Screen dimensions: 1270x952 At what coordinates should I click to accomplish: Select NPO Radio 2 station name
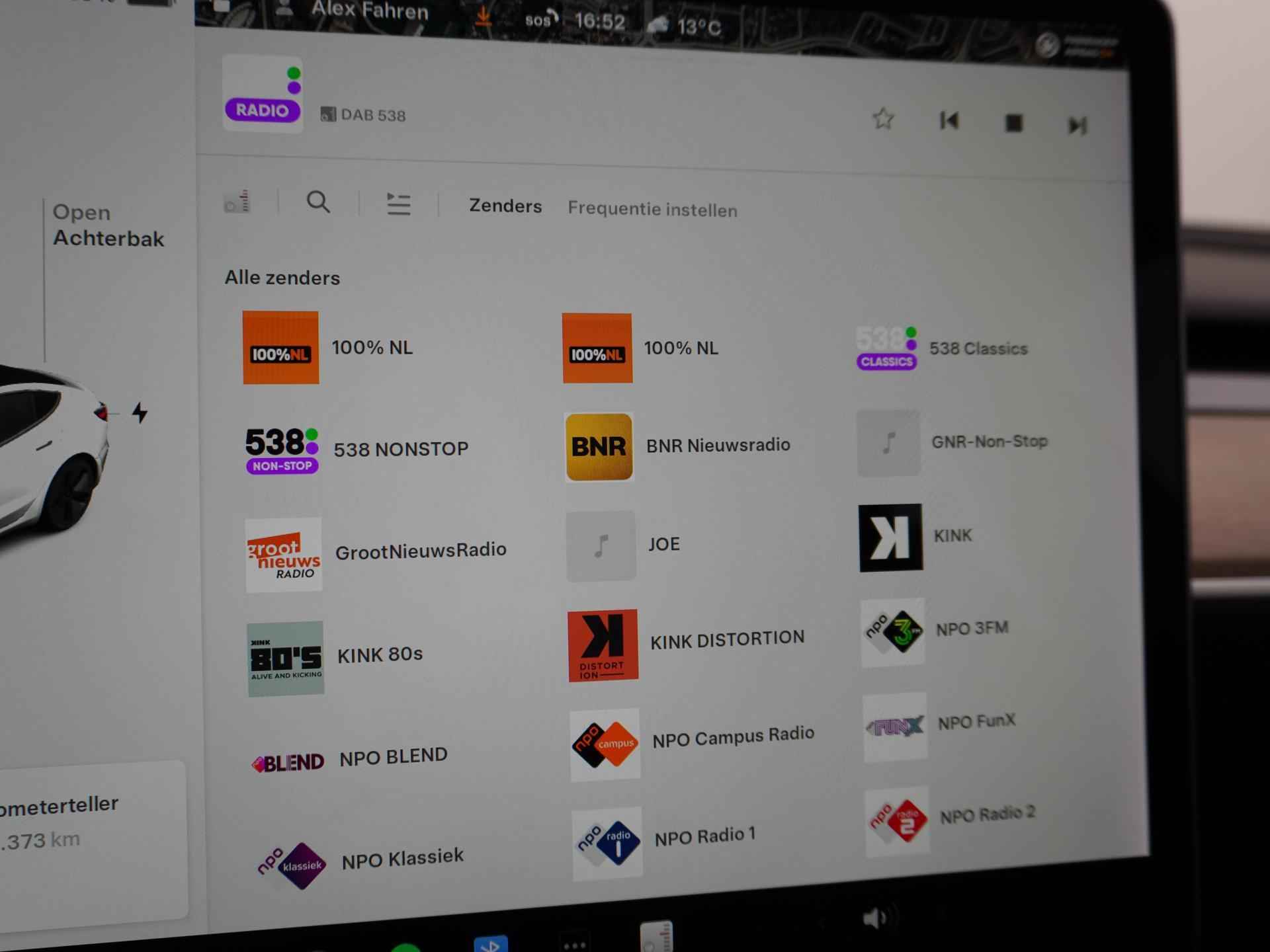[988, 814]
